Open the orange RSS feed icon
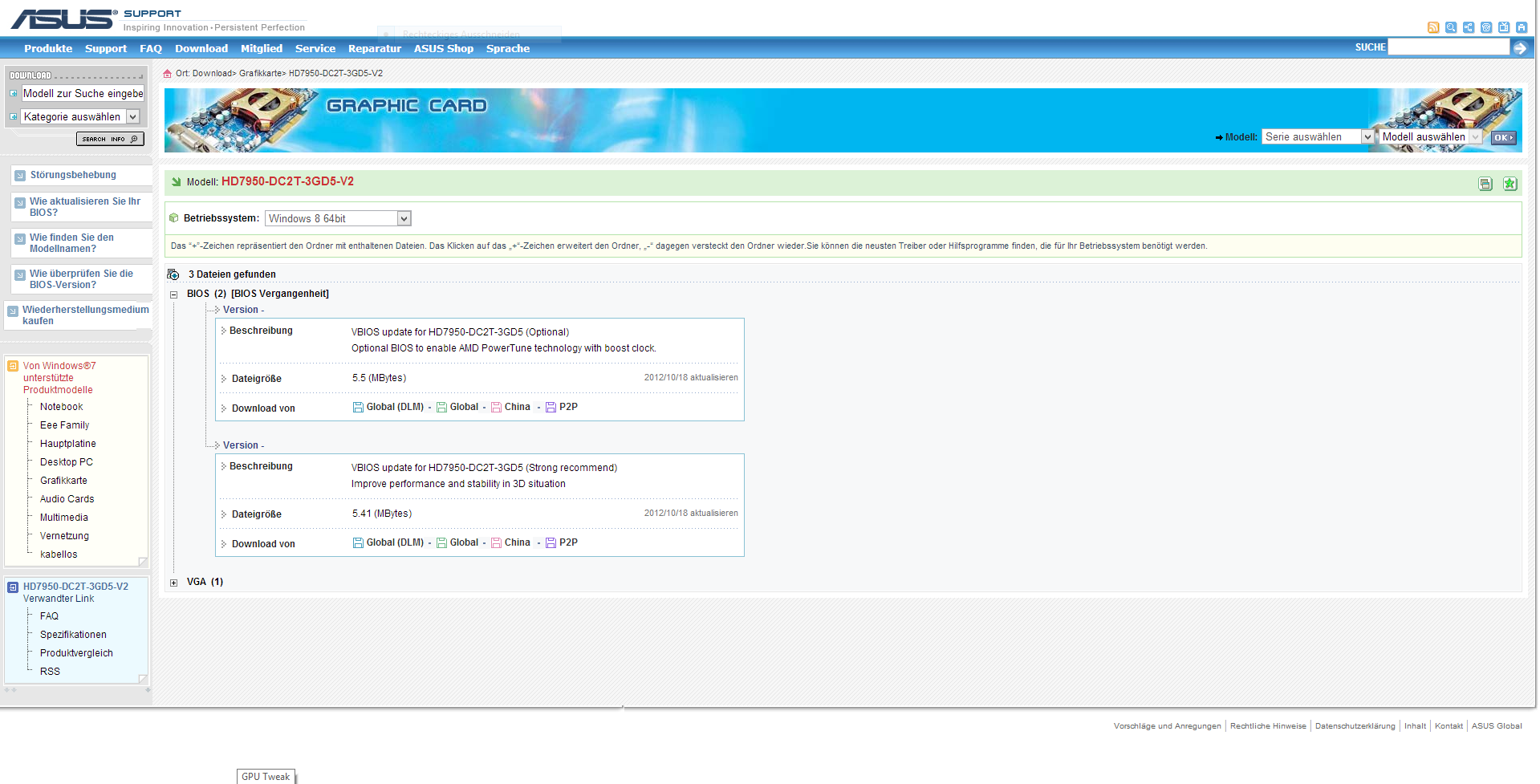Viewport: 1540px width, 784px height. (x=1433, y=27)
